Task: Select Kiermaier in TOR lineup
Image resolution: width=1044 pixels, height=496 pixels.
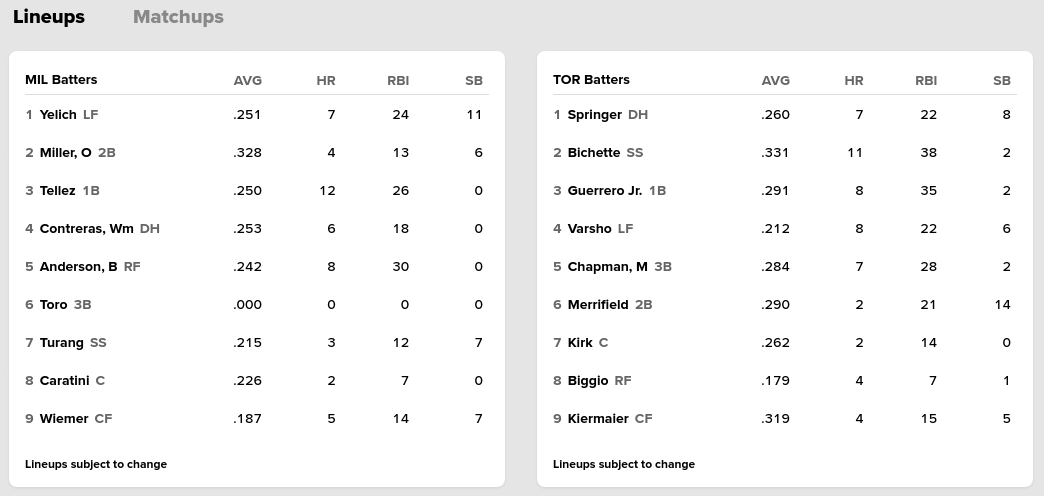Action: pos(598,419)
